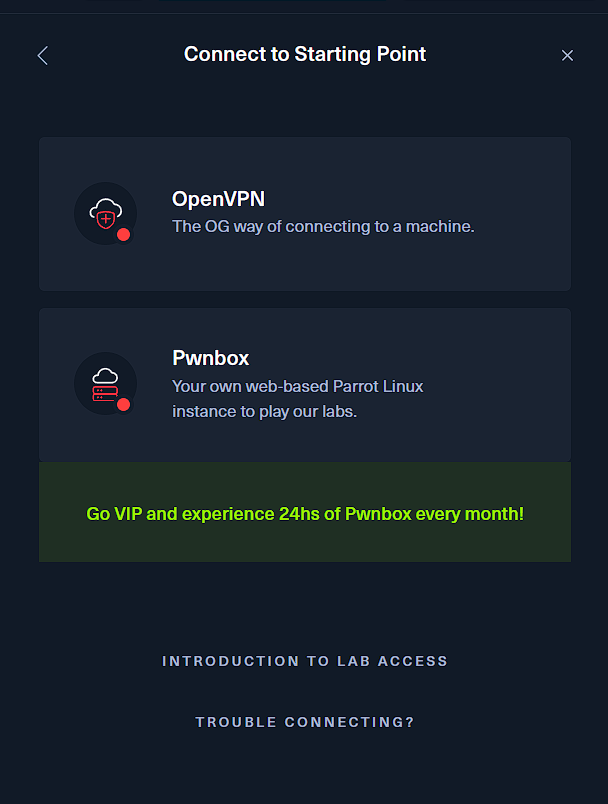The image size is (608, 804).
Task: Select the OpenVPN connection title
Action: point(218,199)
